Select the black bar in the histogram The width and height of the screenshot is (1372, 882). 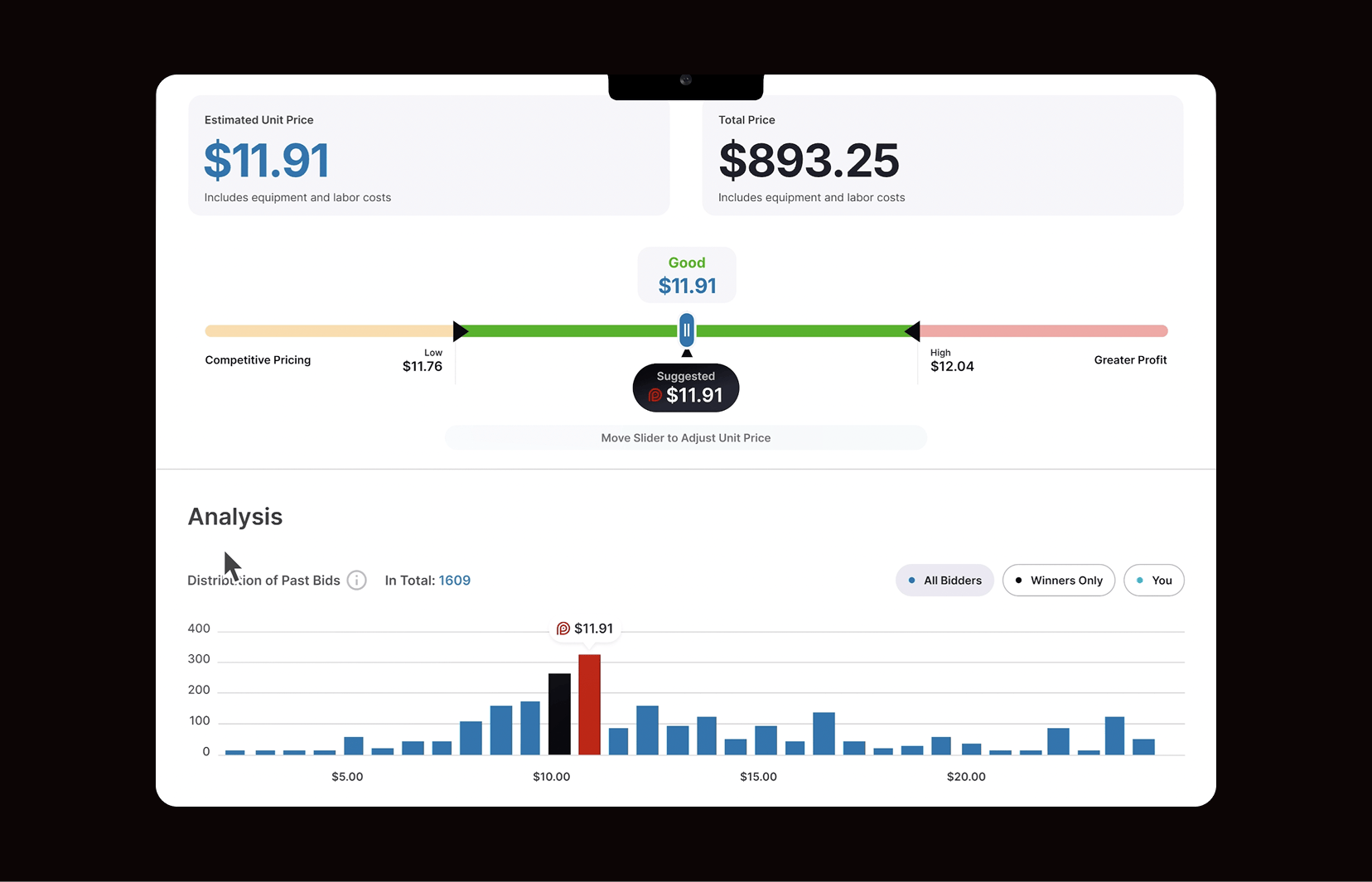559,714
